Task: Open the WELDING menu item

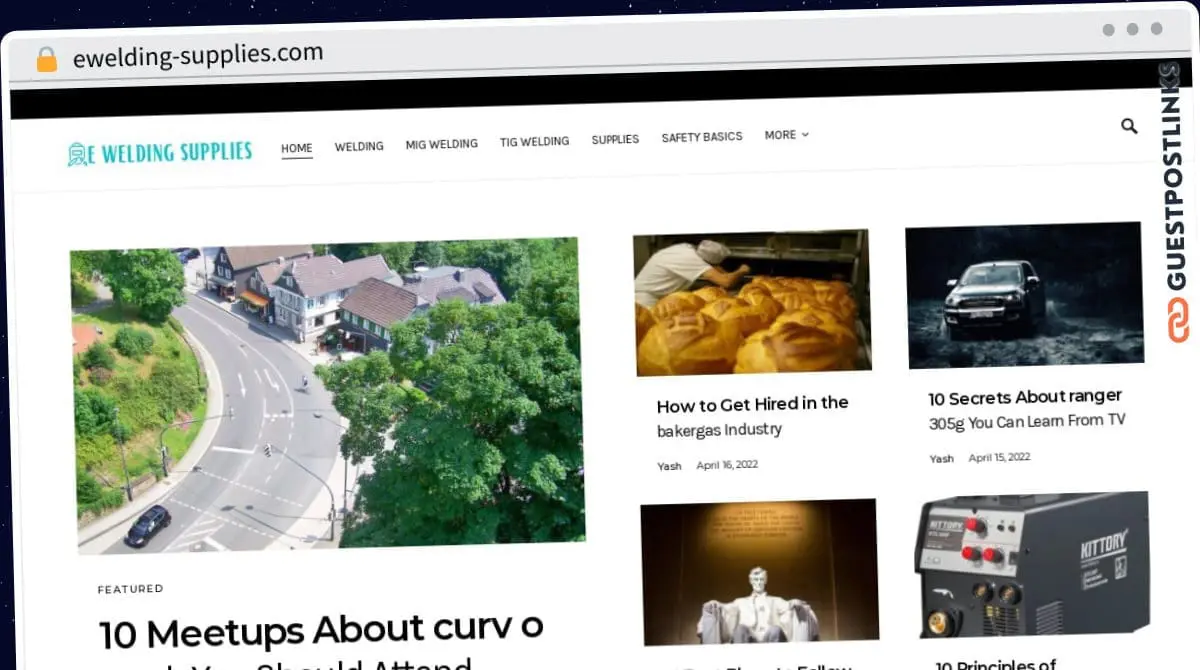Action: (x=359, y=146)
